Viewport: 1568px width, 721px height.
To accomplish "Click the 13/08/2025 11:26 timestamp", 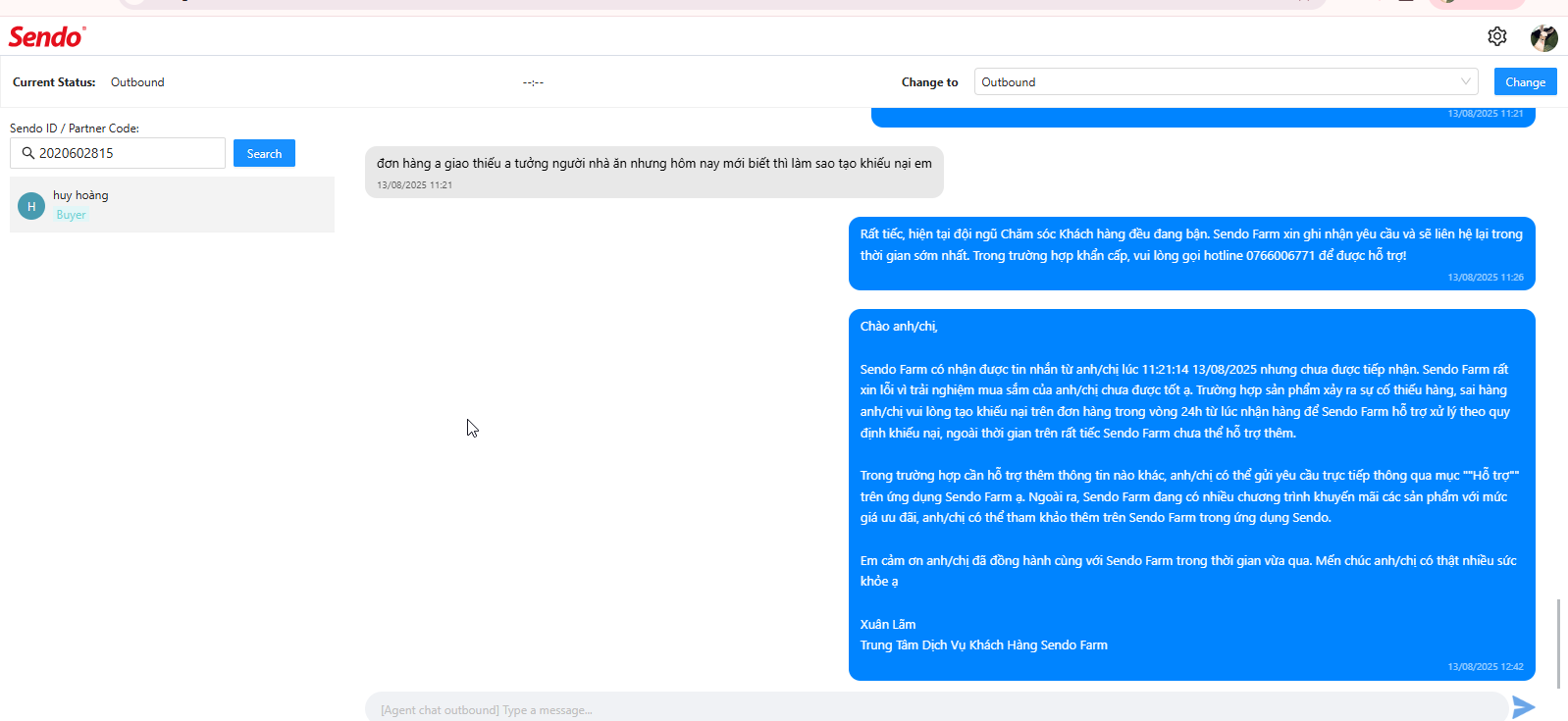I will click(x=1485, y=278).
